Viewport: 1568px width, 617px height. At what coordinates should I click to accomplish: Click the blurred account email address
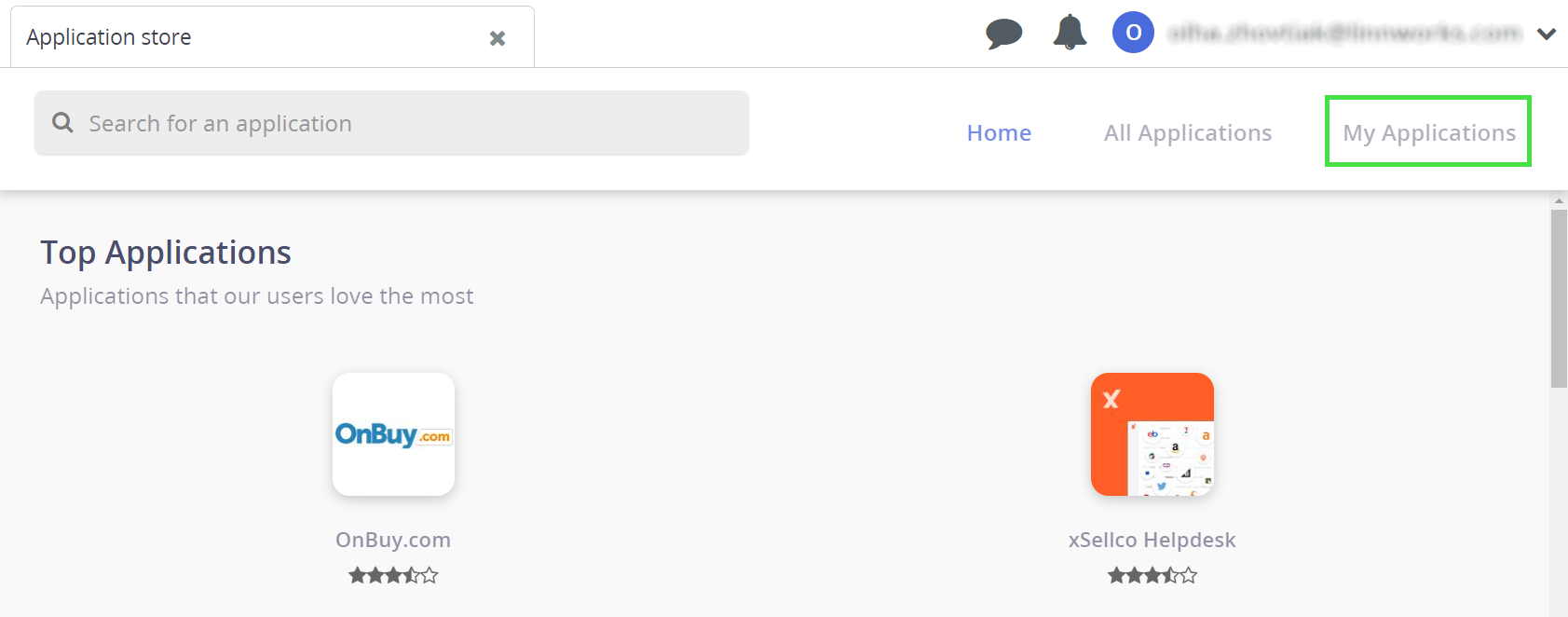point(1344,34)
